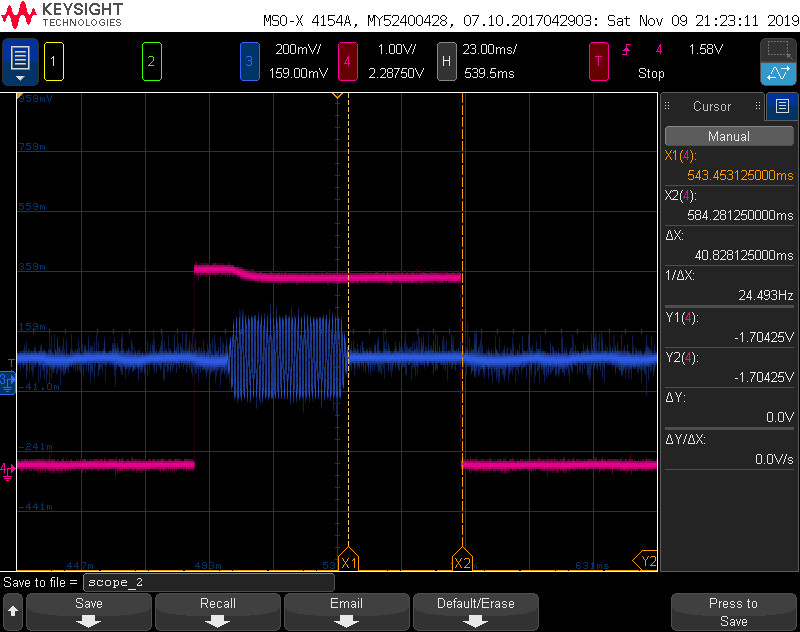Select the X1 cursor marker on the time axis

click(348, 562)
